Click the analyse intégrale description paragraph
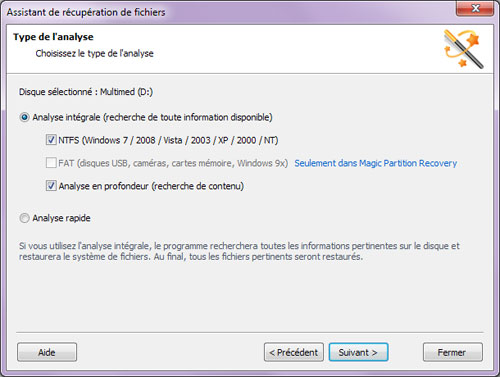 pos(239,251)
